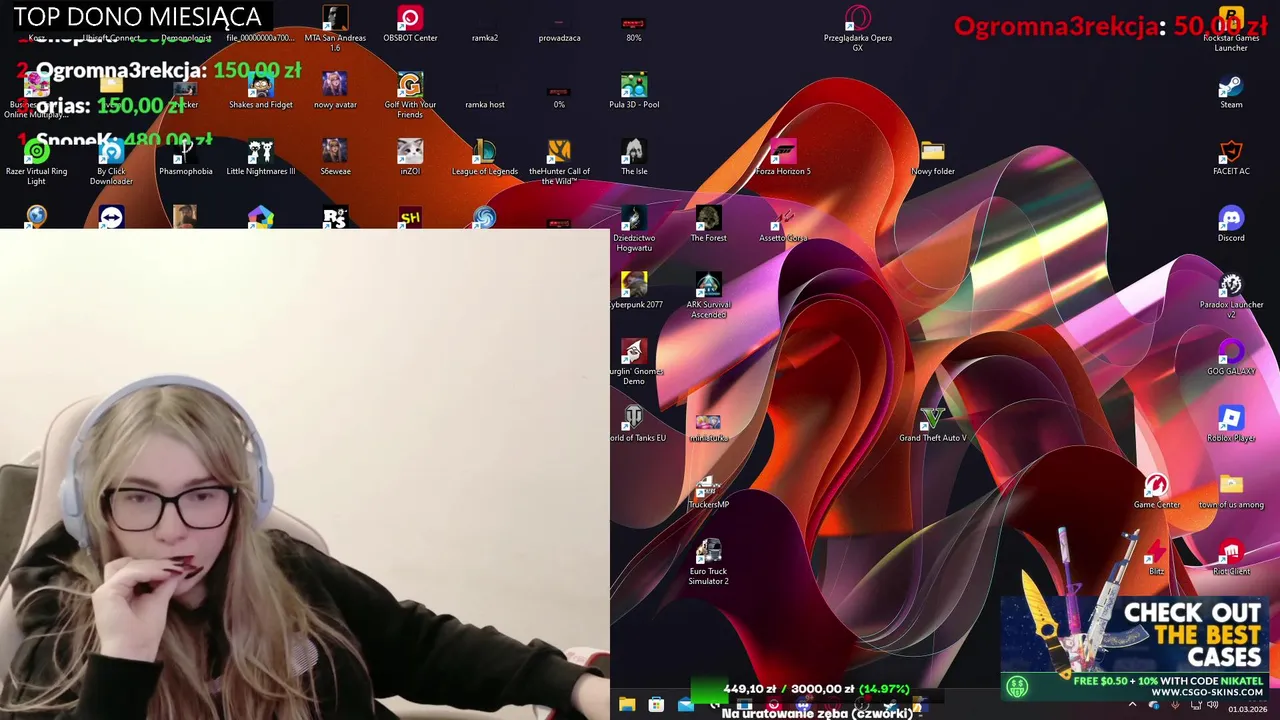This screenshot has height=720, width=1280.
Task: Select the S6eweae image file
Action: coord(335,158)
